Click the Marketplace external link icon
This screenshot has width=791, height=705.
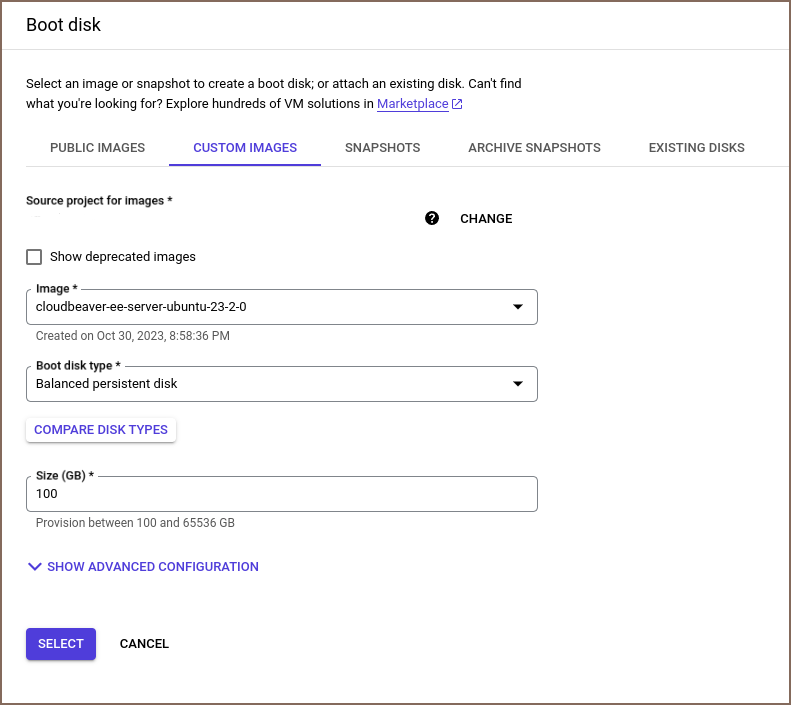(x=457, y=104)
